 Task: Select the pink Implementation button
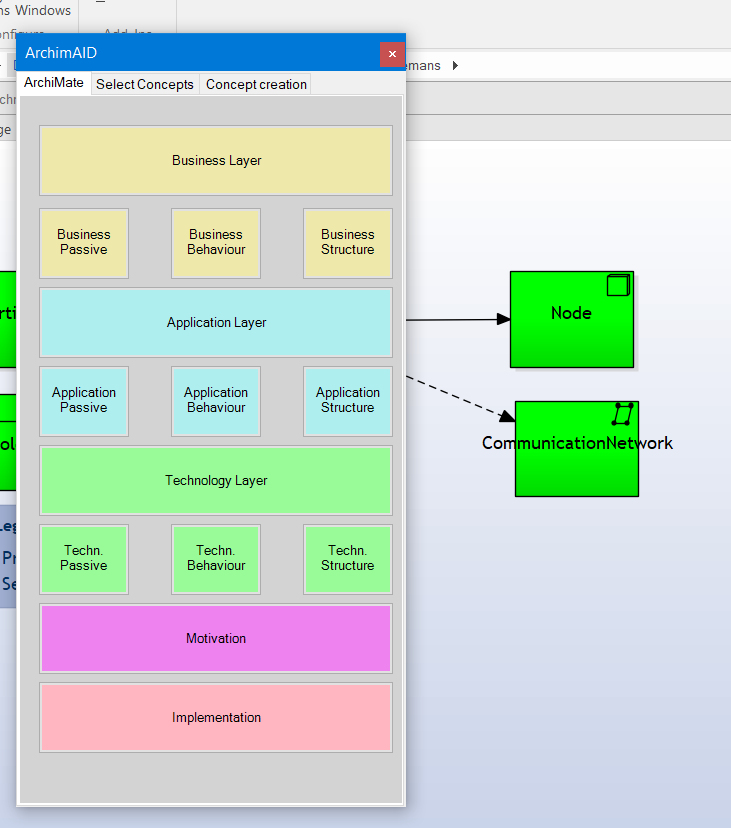(216, 717)
